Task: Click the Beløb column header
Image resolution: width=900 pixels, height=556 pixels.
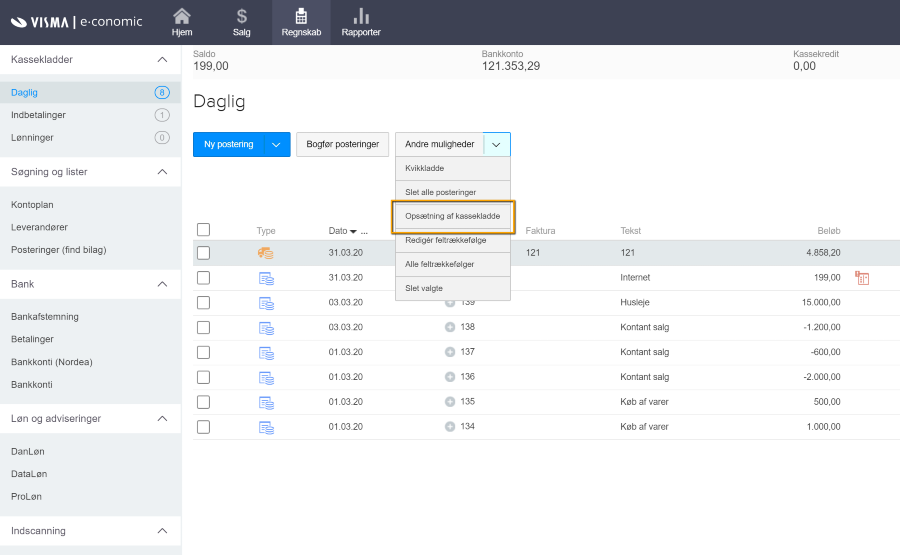Action: (829, 231)
